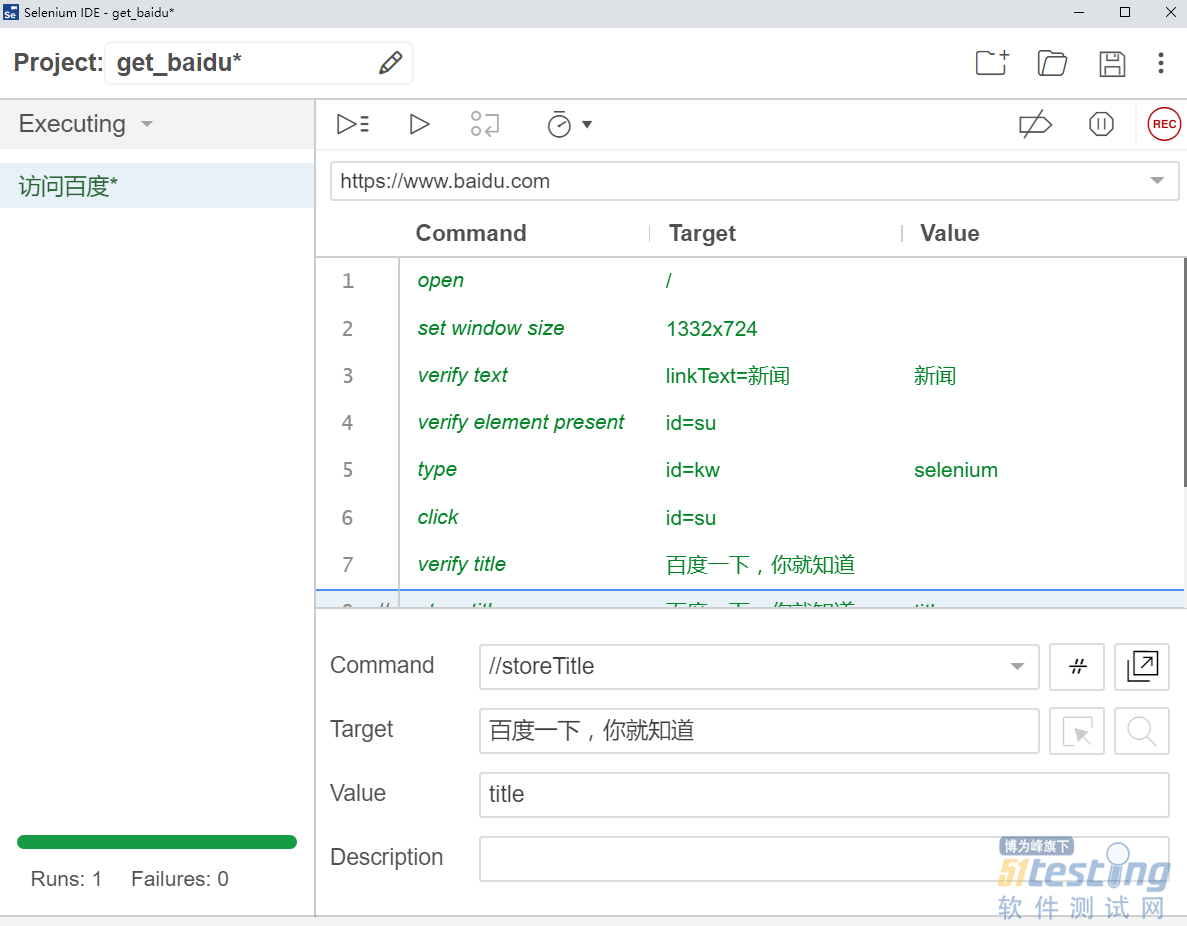Expand the command editor dropdown arrow
The image size is (1187, 926).
pos(1017,666)
